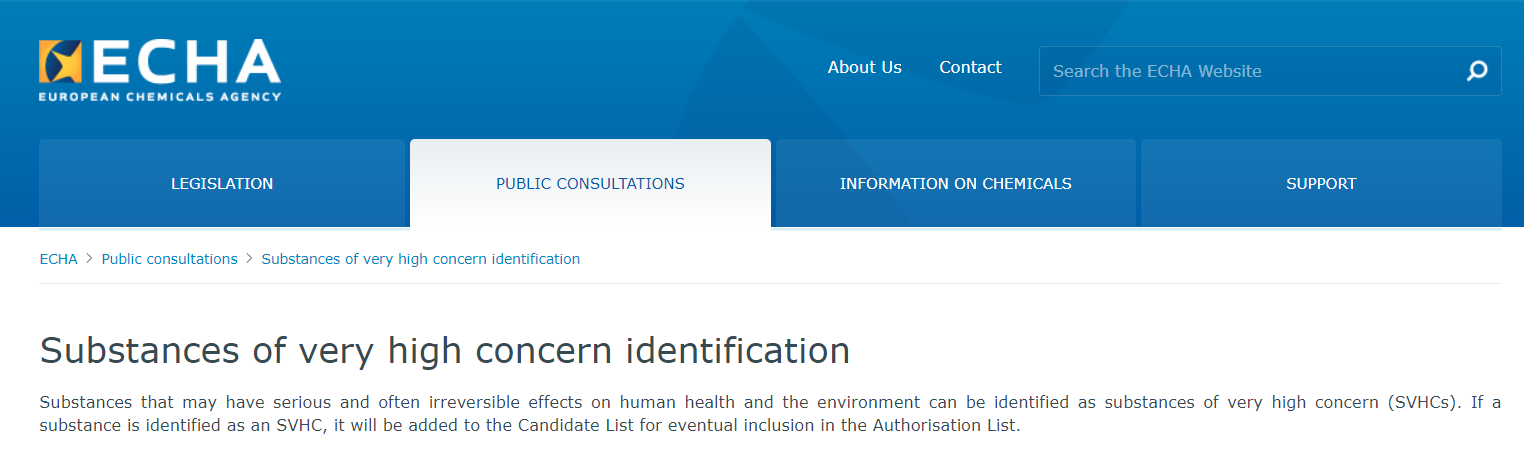
Task: Open the Support navigation tab
Action: (1321, 184)
